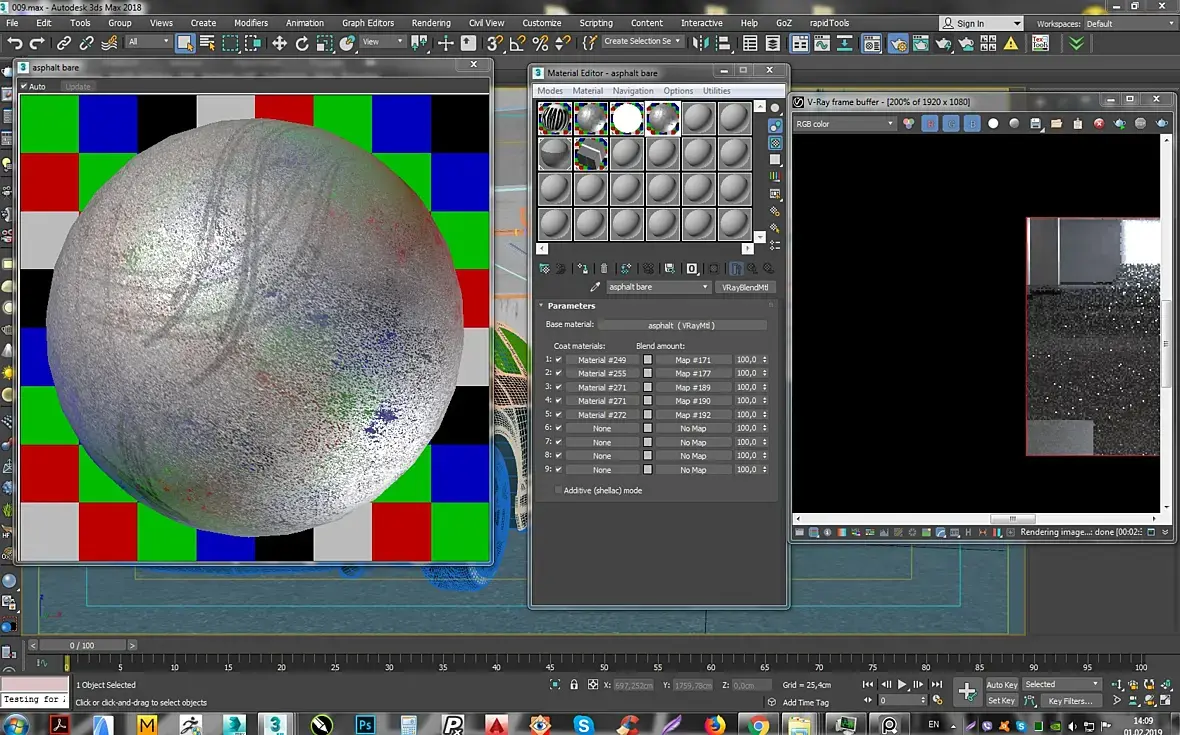The image size is (1180, 735).
Task: Open the Rendering menu
Action: point(431,23)
